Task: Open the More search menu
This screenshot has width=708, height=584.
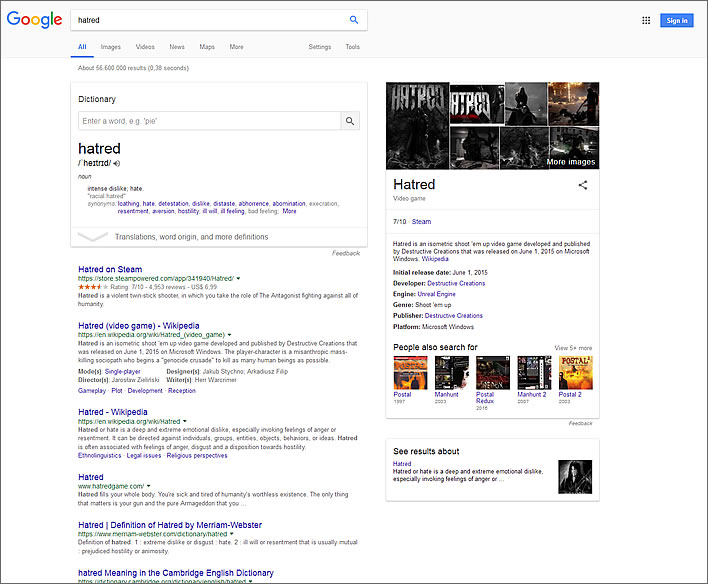Action: coord(236,47)
